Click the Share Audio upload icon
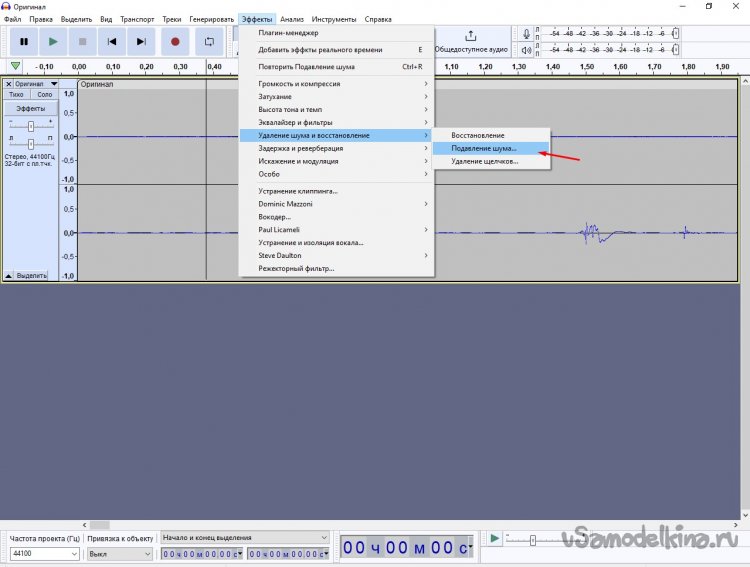 [x=471, y=36]
